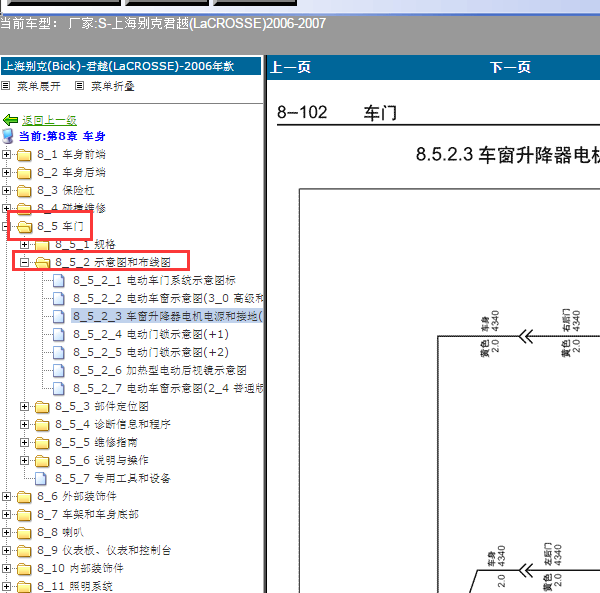Viewport: 600px width, 593px height.
Task: Select 8_5_2_3 车窗升降器电机电源和接地 entry
Action: tap(167, 316)
